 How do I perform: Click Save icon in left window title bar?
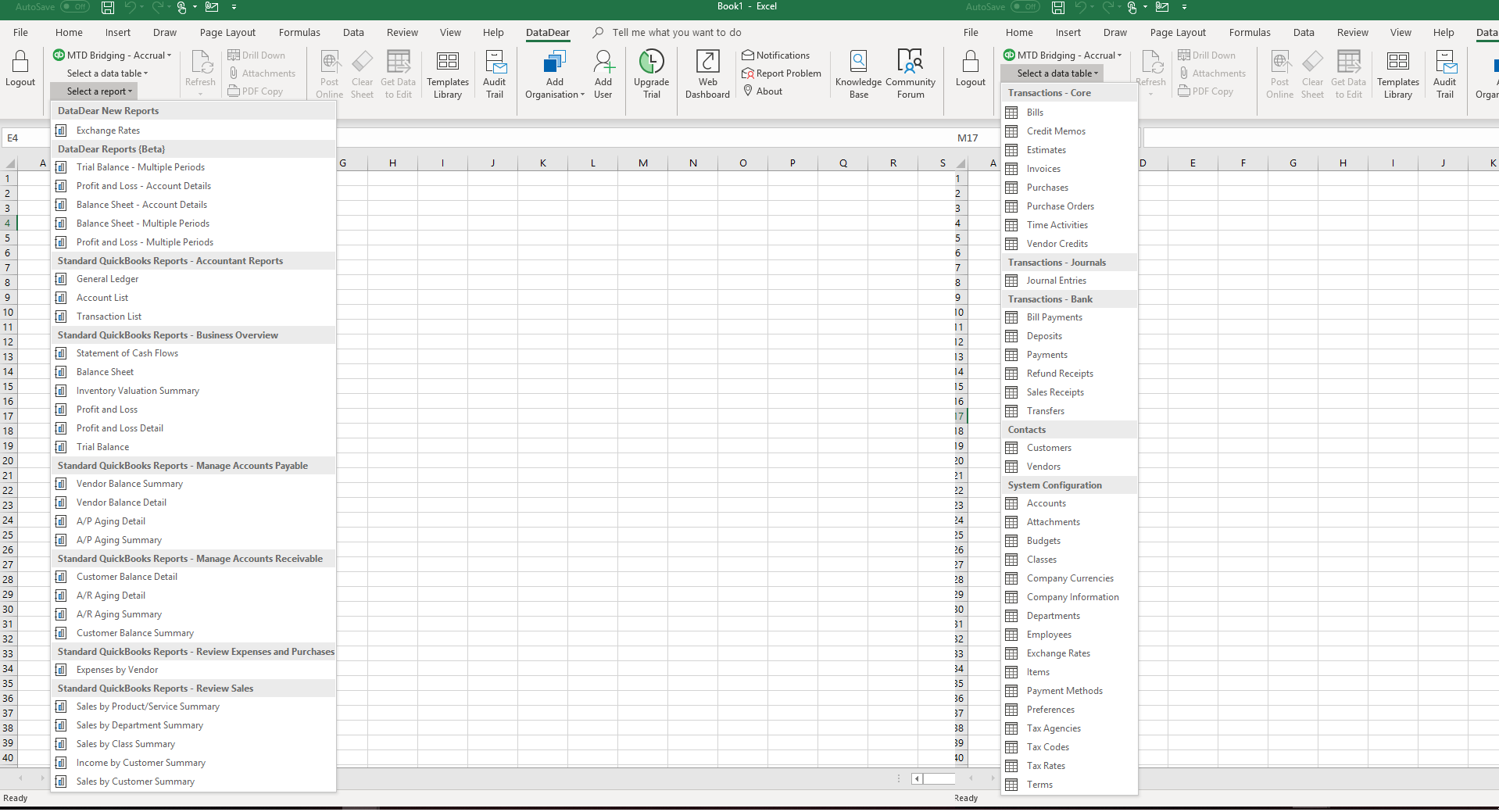pyautogui.click(x=108, y=8)
